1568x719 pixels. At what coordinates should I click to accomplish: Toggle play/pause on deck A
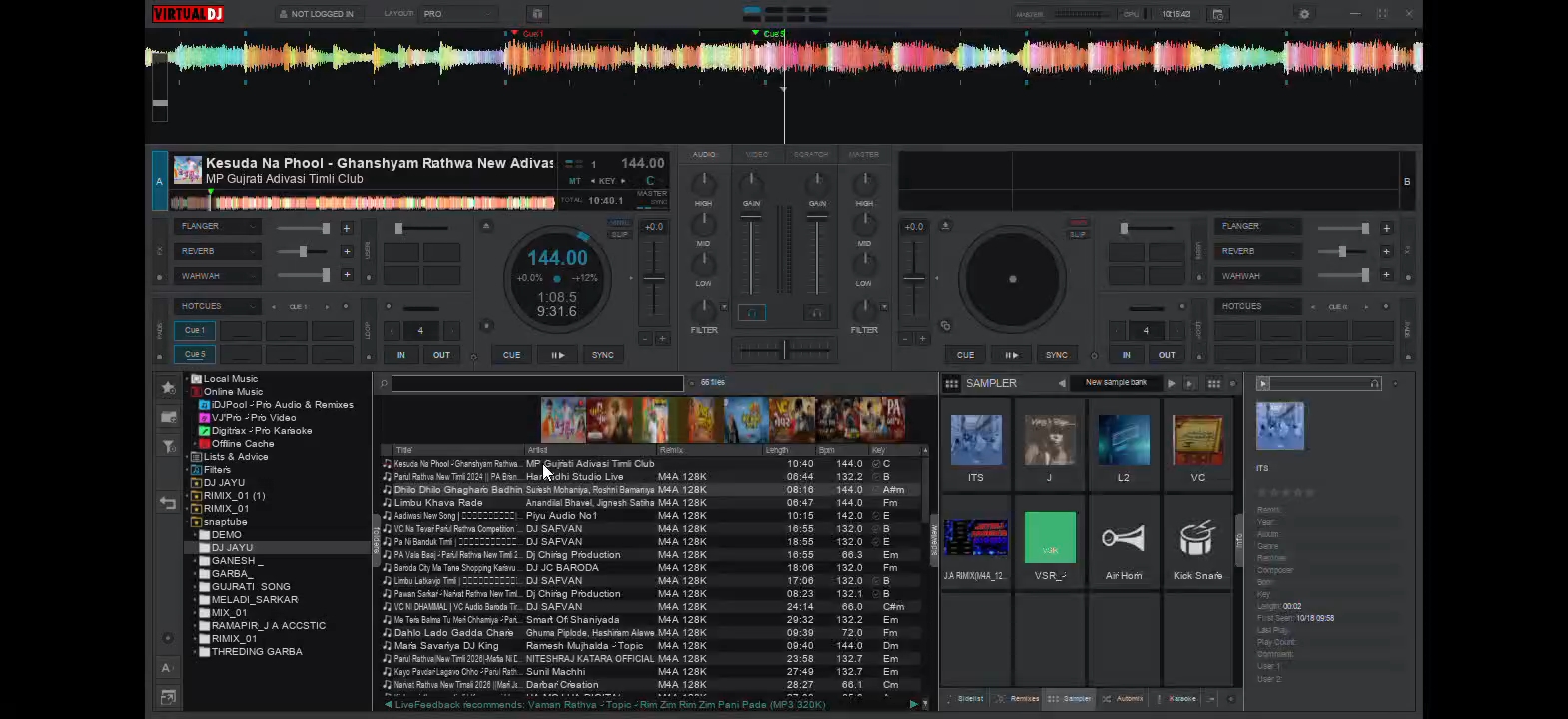557,355
